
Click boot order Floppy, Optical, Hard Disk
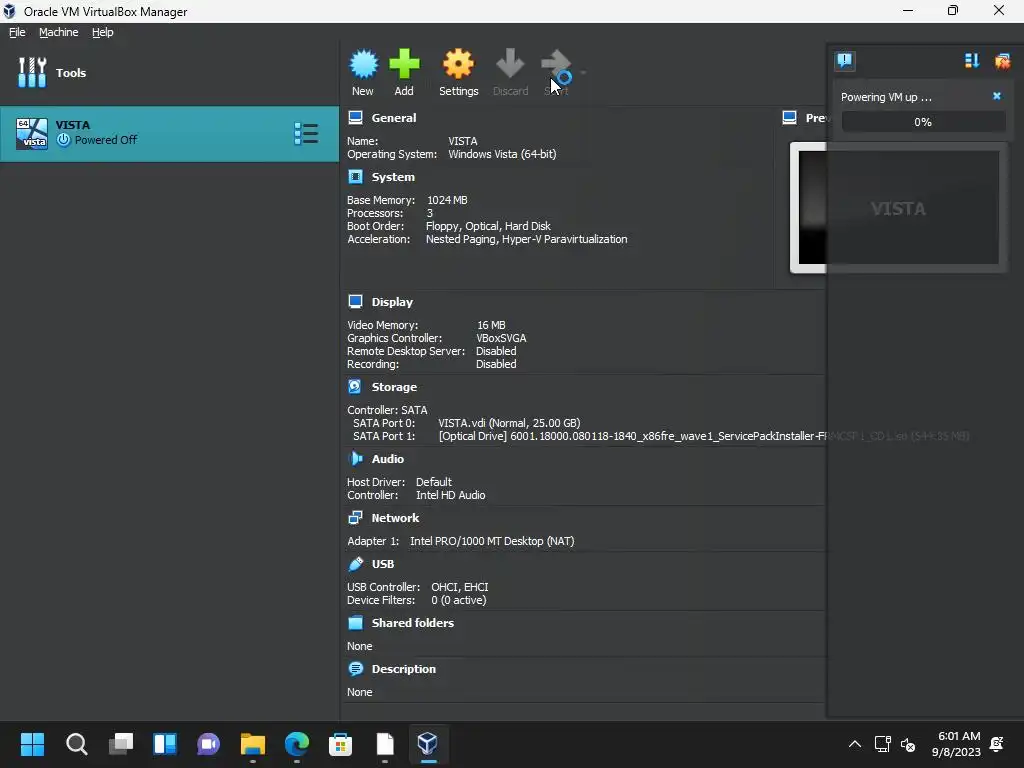(488, 226)
